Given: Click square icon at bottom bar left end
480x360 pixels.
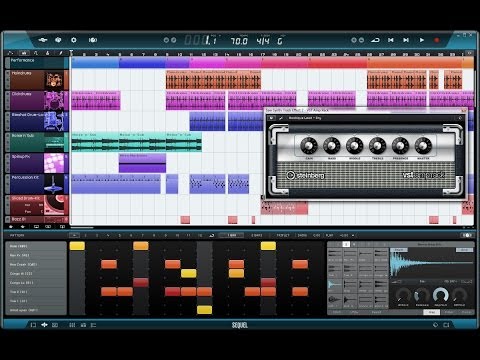Looking at the screenshot, I should [33, 325].
